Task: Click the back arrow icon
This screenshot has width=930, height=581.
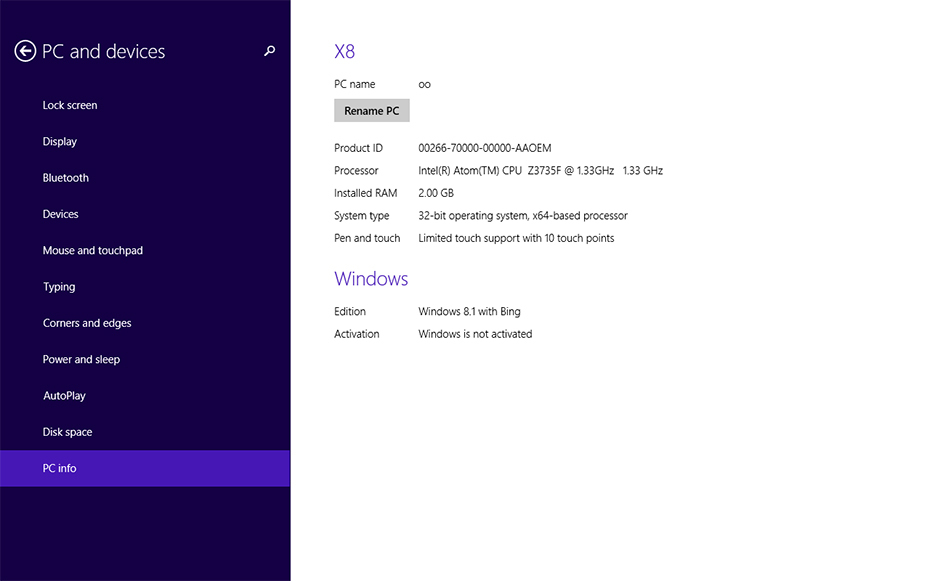Action: [25, 51]
